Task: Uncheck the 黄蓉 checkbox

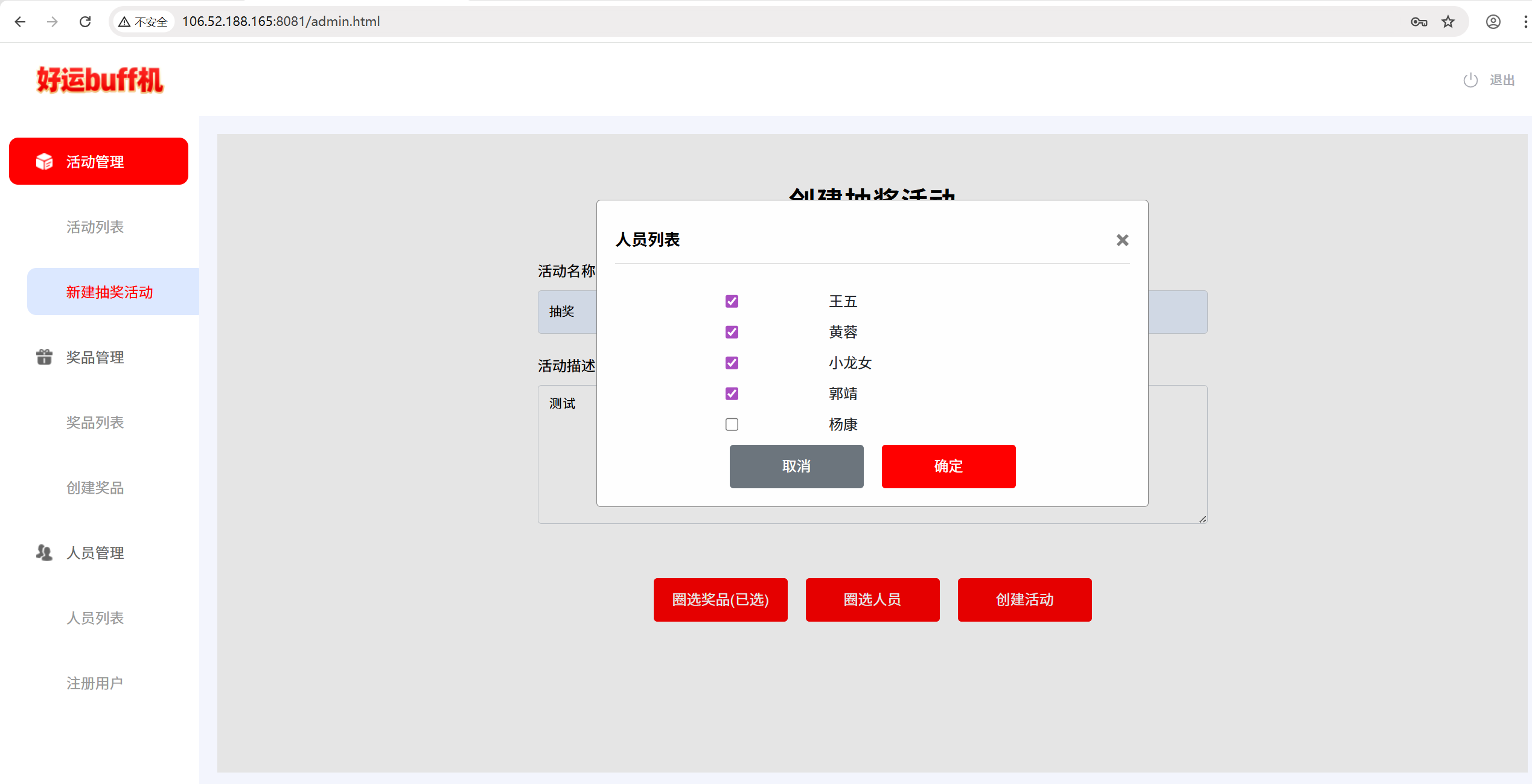Action: tap(732, 332)
